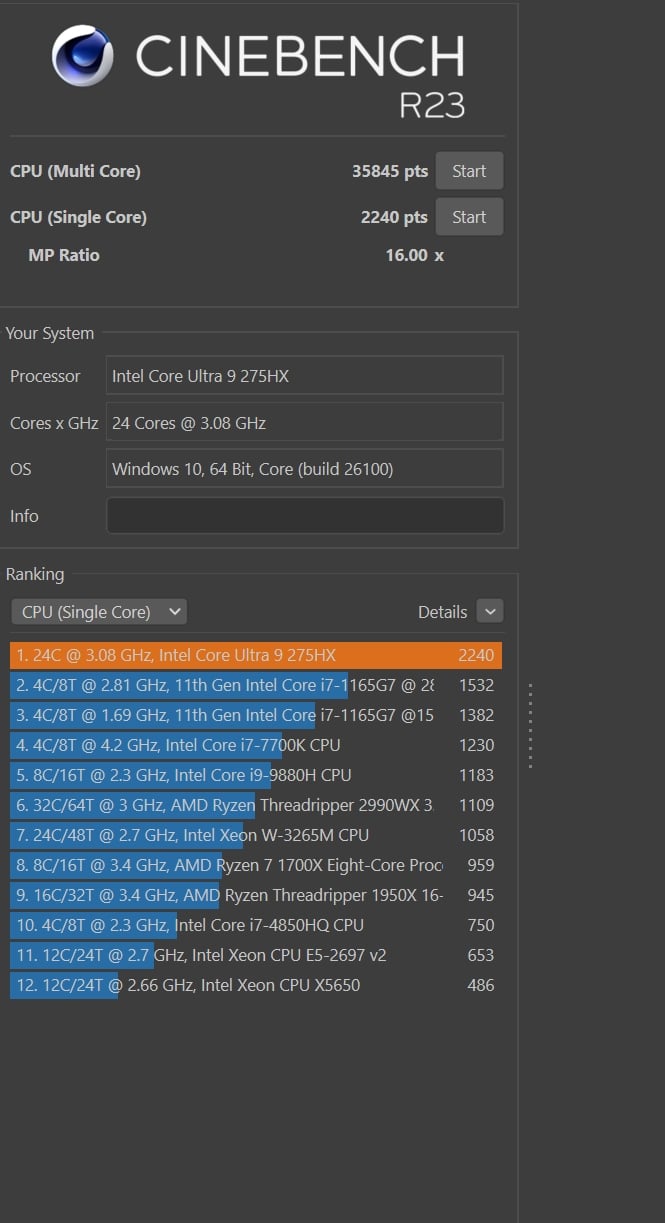This screenshot has height=1223, width=665.
Task: Expand the Details dropdown arrow
Action: tap(489, 612)
